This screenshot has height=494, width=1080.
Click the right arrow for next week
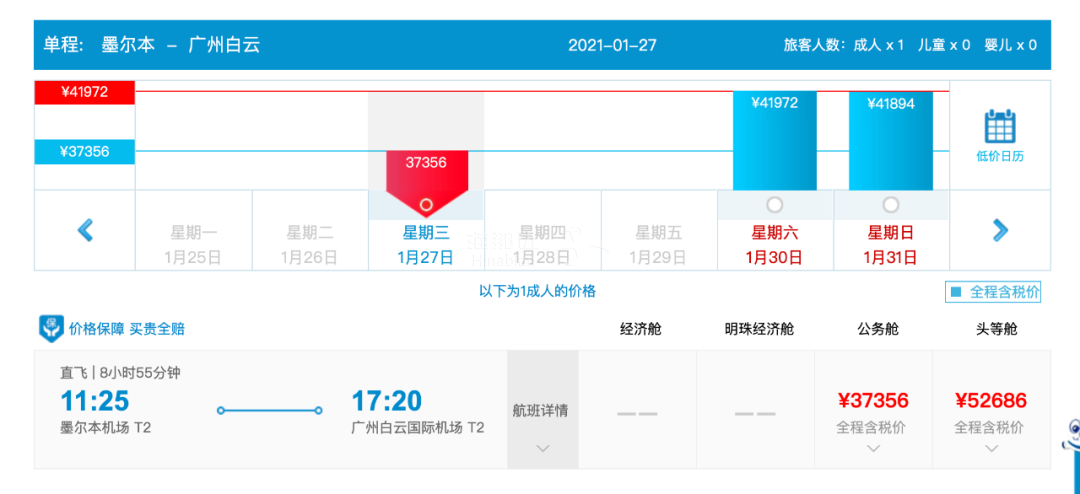[1000, 230]
